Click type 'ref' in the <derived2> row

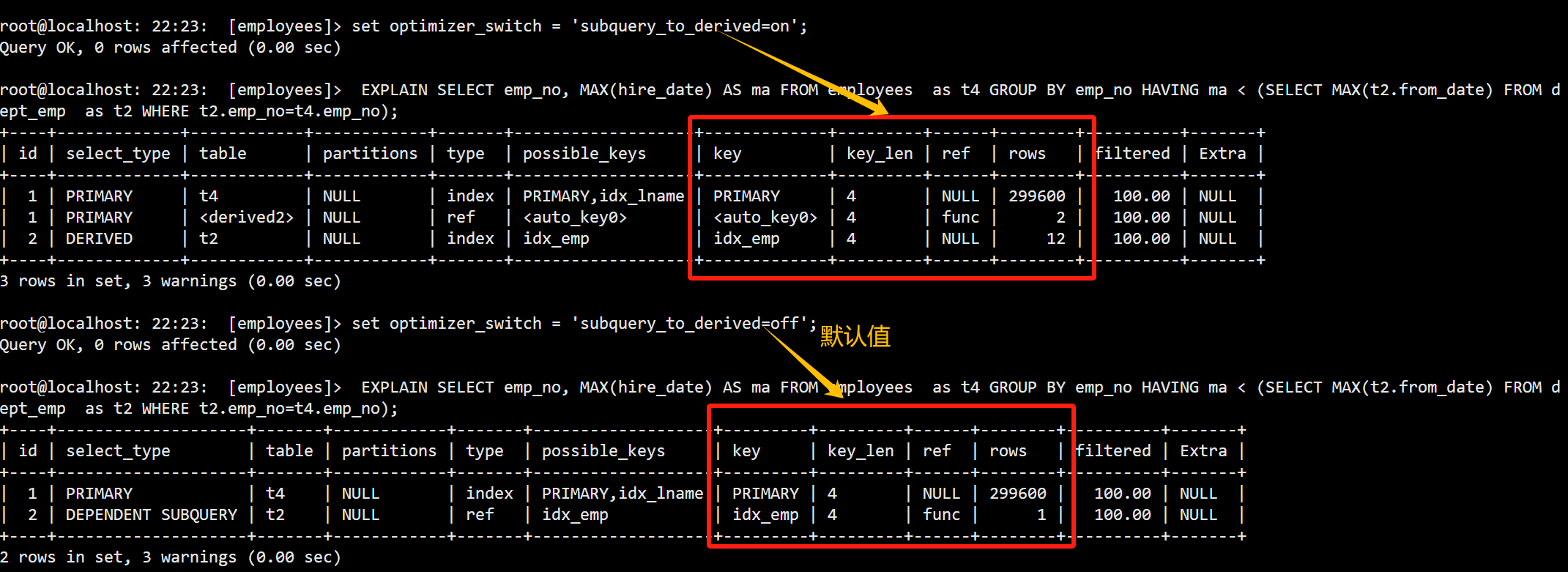point(461,218)
